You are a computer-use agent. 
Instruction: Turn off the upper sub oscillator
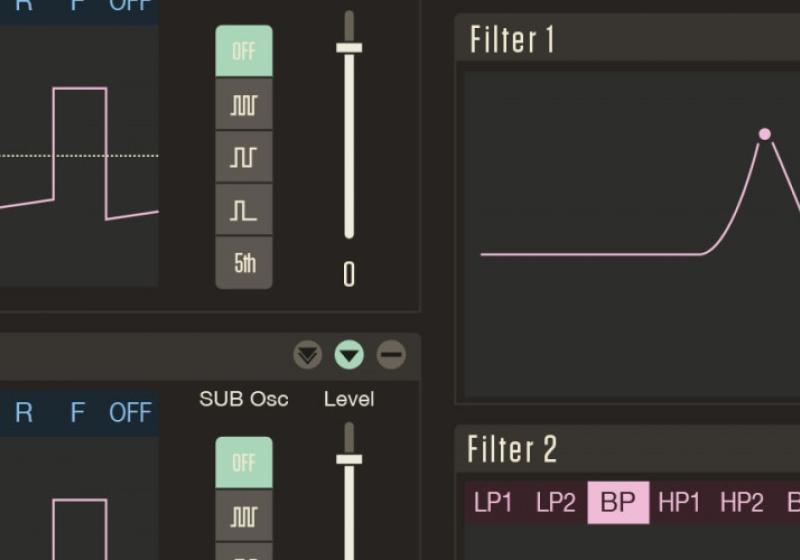pos(244,52)
